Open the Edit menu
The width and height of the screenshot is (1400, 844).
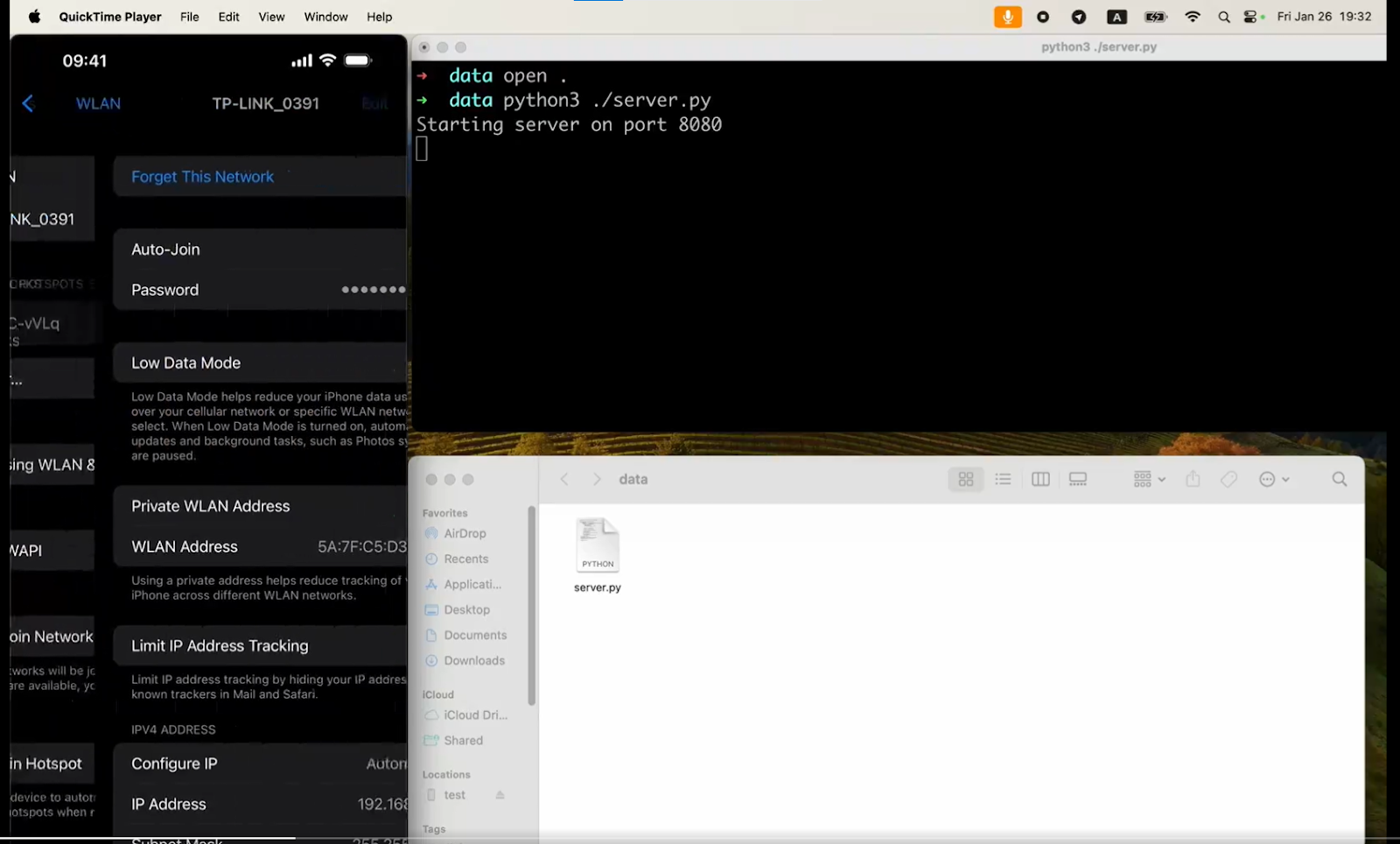(229, 17)
